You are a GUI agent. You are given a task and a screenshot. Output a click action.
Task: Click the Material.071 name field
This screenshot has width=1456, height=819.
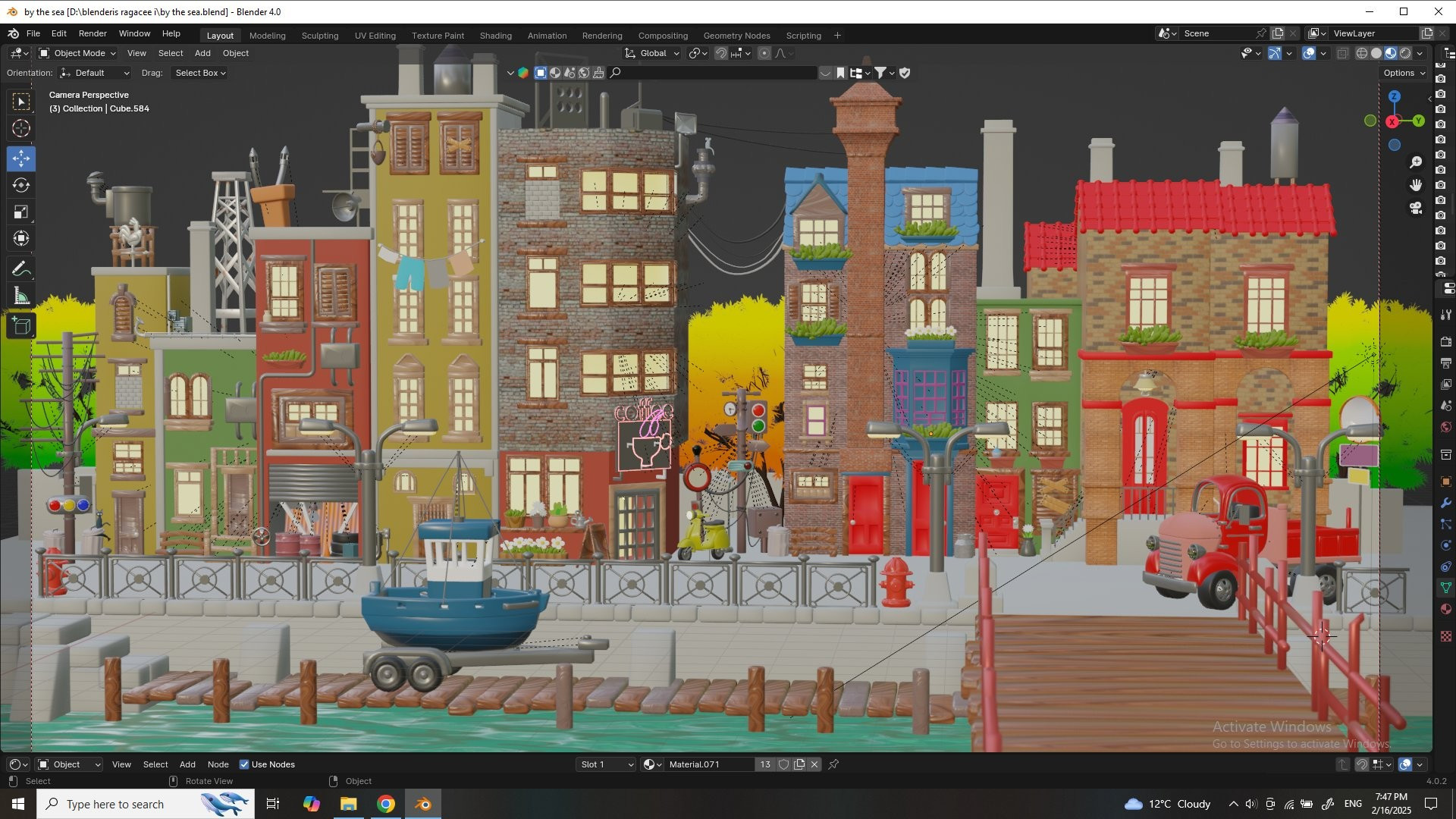coord(709,764)
